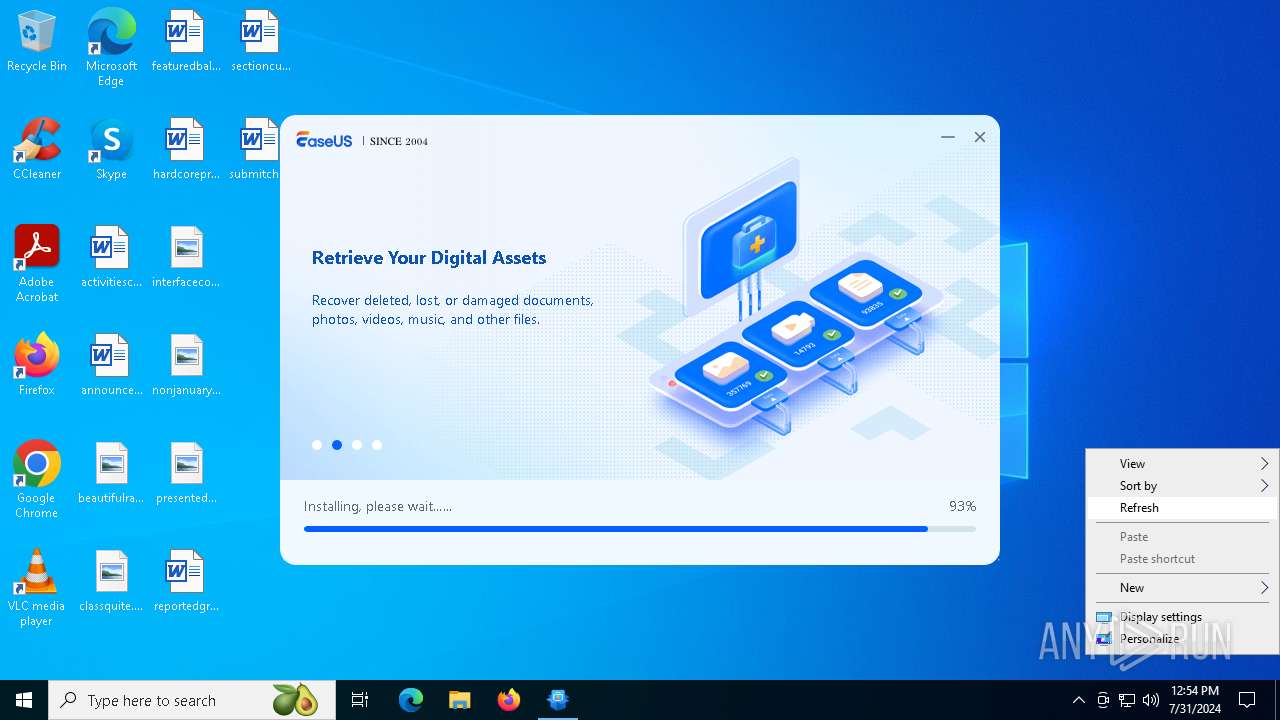Viewport: 1280px width, 720px height.
Task: Choose Refresh in the context menu
Action: [x=1182, y=508]
